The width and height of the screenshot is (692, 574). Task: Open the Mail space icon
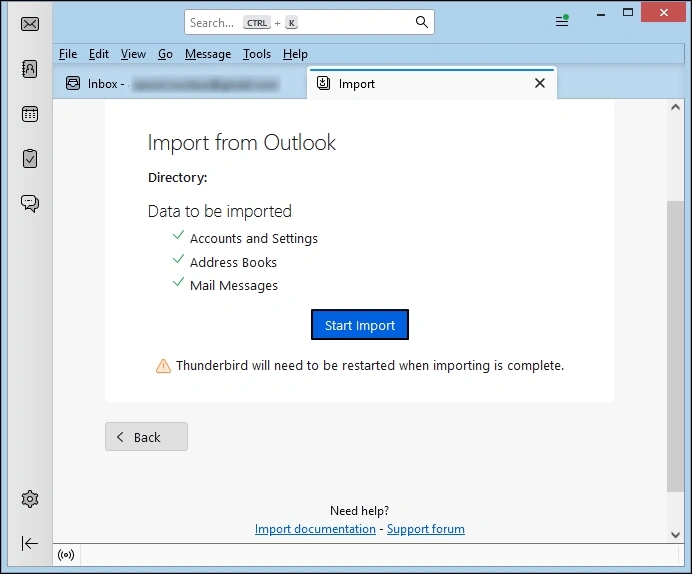tap(30, 24)
